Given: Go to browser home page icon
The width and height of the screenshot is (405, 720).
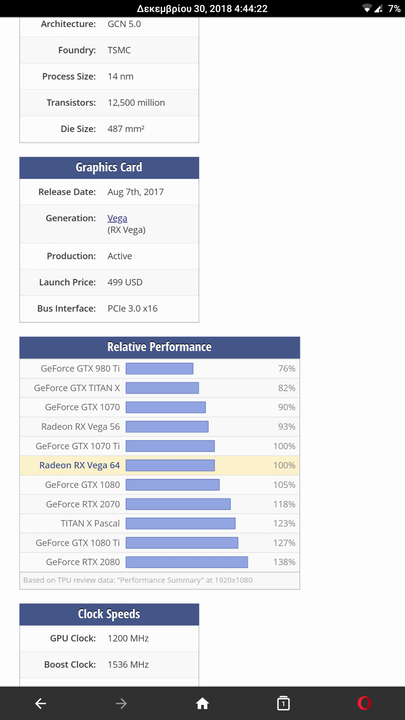Looking at the screenshot, I should pyautogui.click(x=202, y=703).
